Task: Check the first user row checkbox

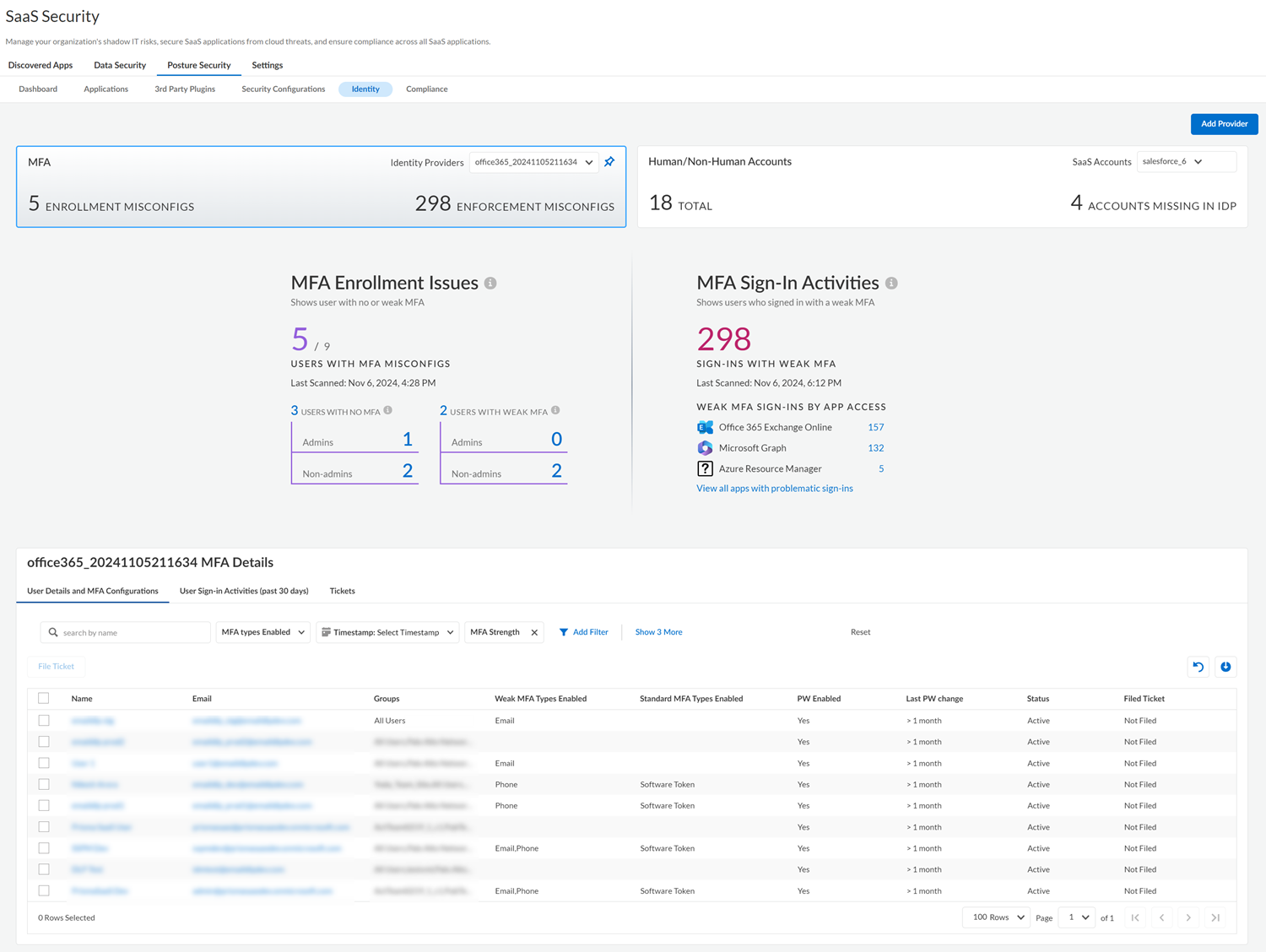Action: point(44,721)
